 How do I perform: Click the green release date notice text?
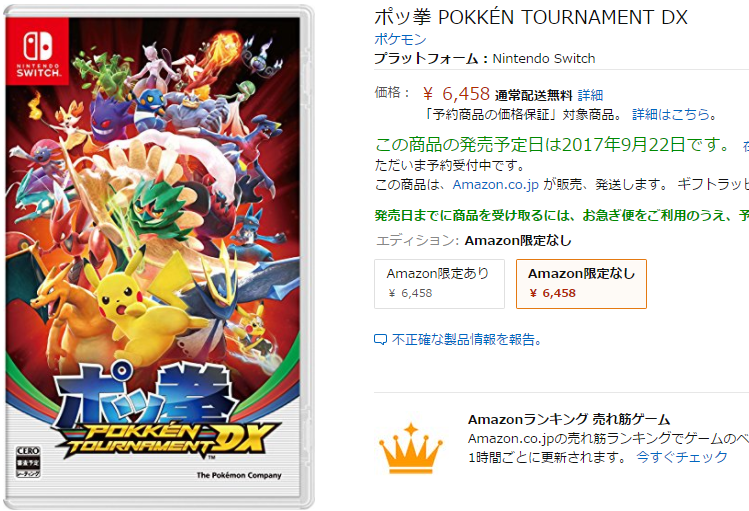[x=552, y=144]
